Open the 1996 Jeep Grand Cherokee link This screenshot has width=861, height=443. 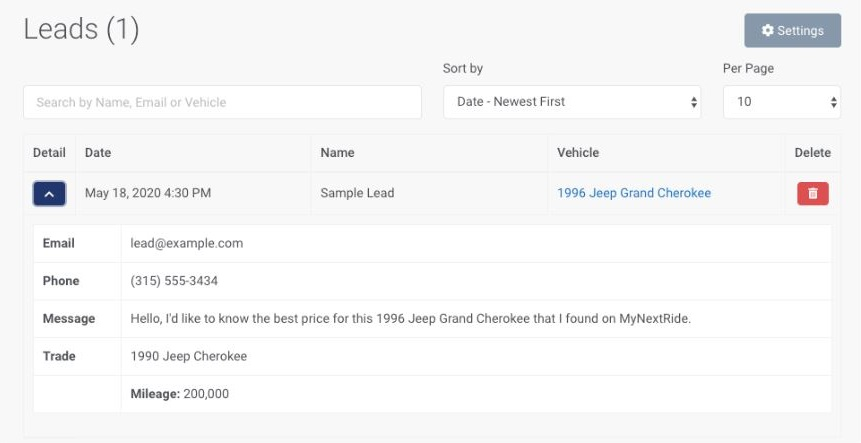click(634, 193)
